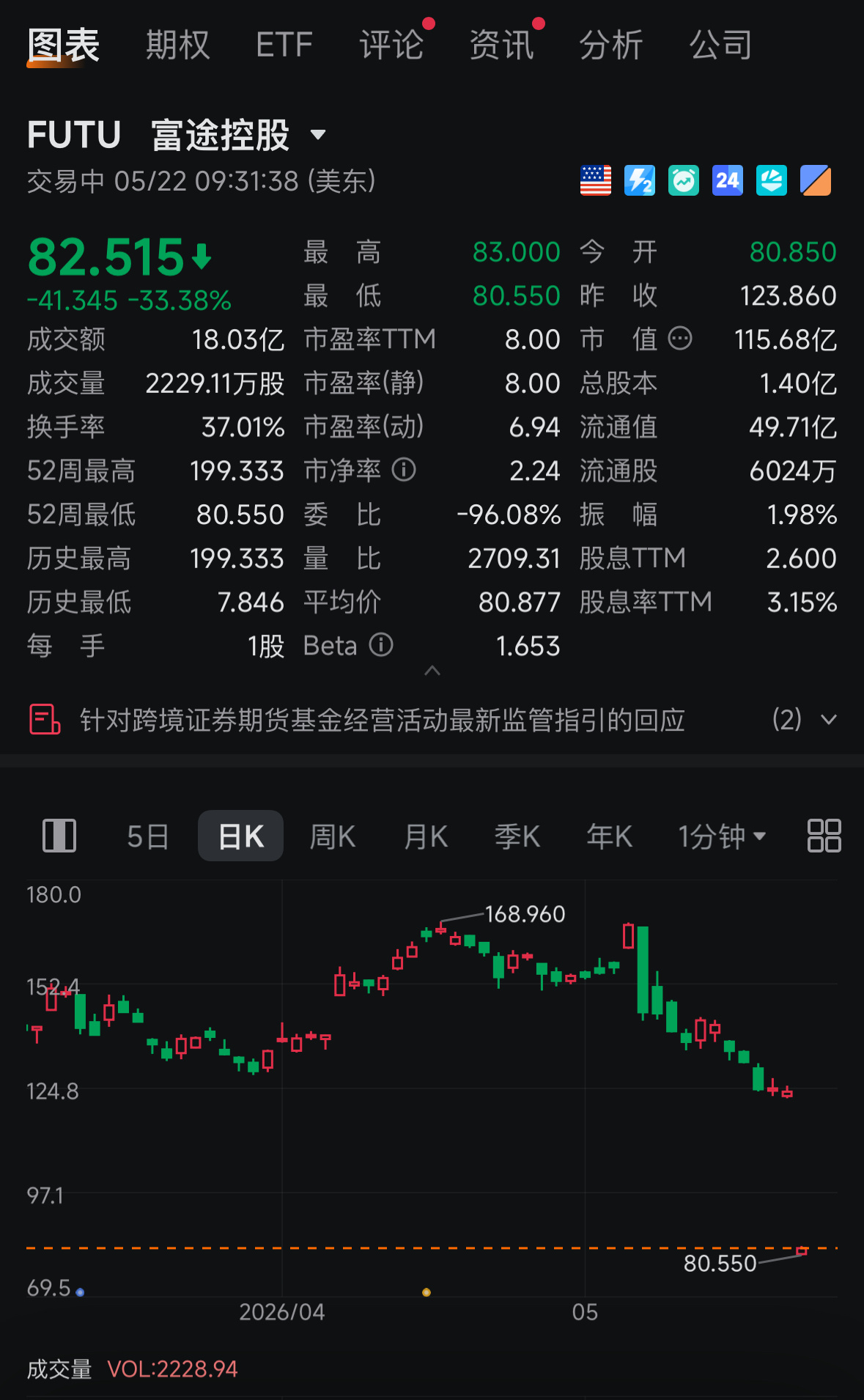864x1400 pixels.
Task: Tap the 52周最高 value 199.333
Action: [237, 471]
